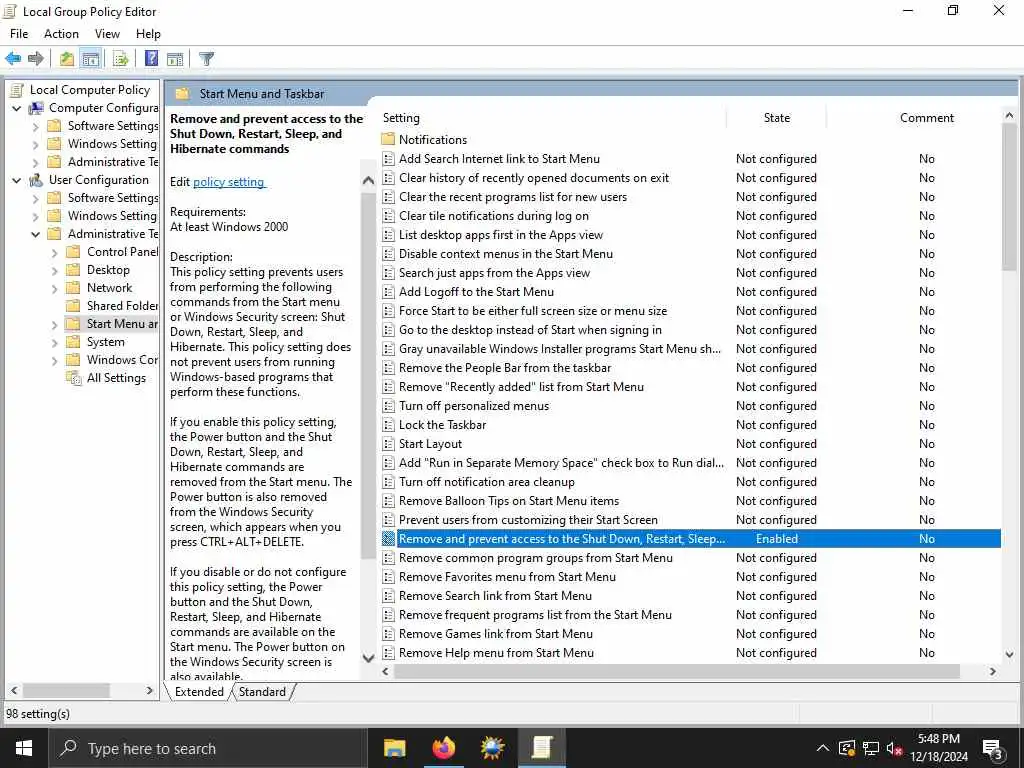Viewport: 1024px width, 768px height.
Task: Click the blue Help toolbar icon
Action: pyautogui.click(x=151, y=59)
